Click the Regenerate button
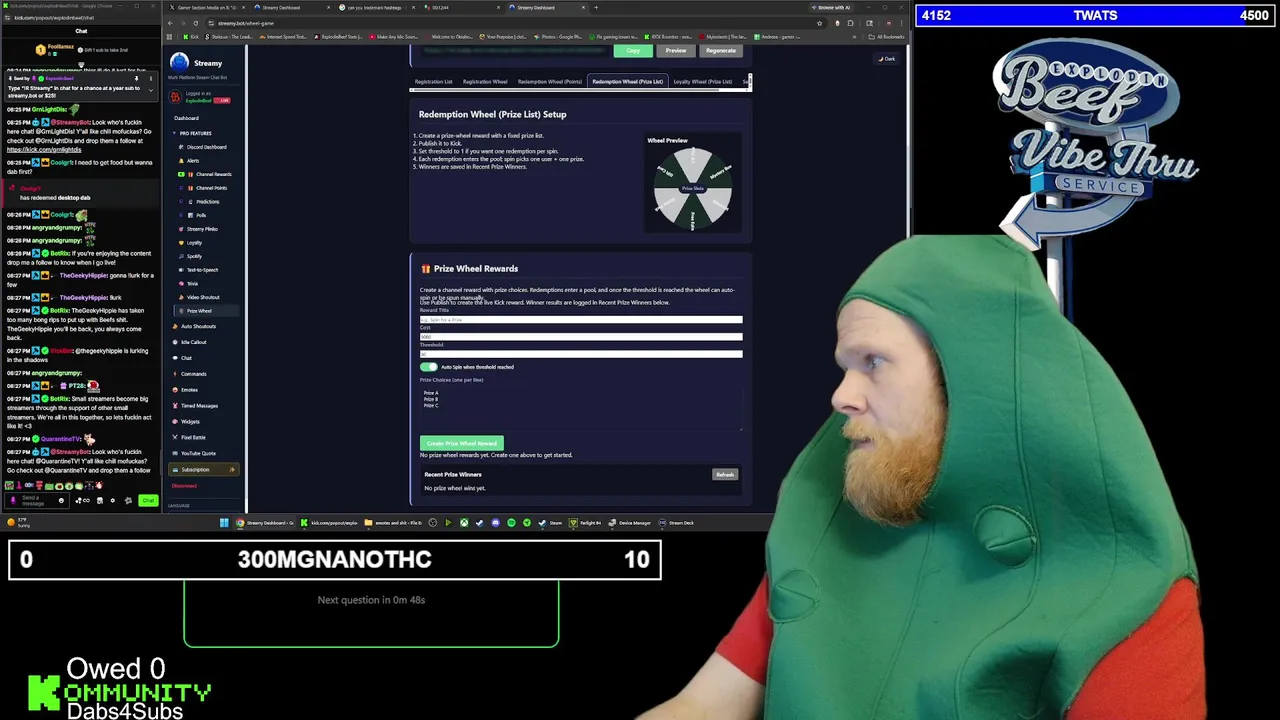This screenshot has height=720, width=1280. (721, 51)
